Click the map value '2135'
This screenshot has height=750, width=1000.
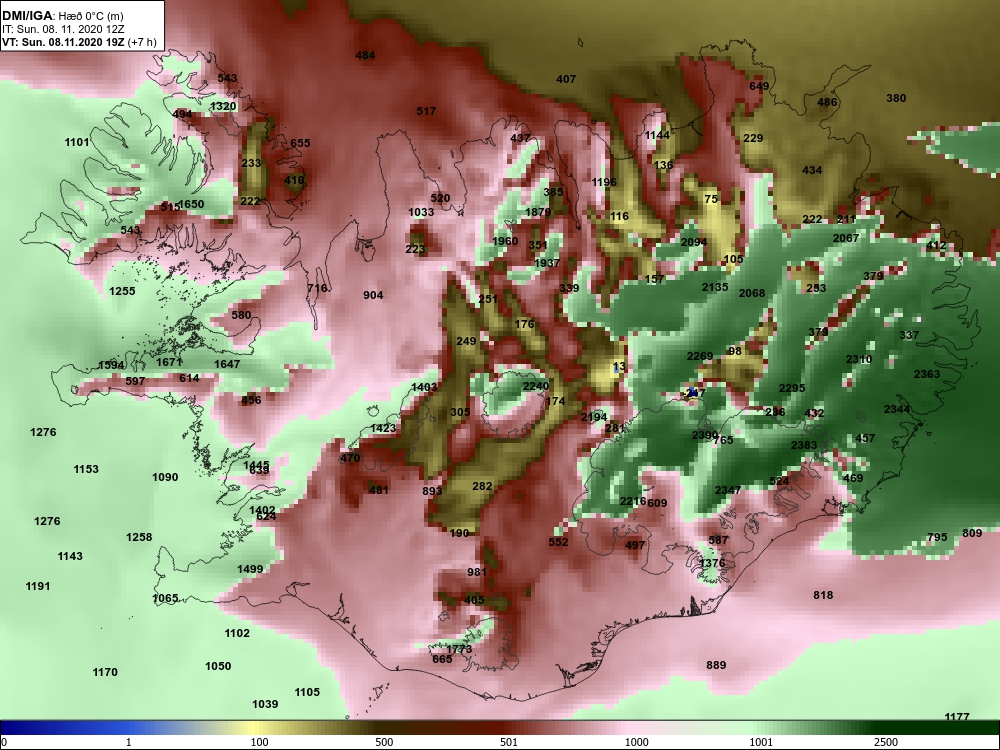click(715, 288)
